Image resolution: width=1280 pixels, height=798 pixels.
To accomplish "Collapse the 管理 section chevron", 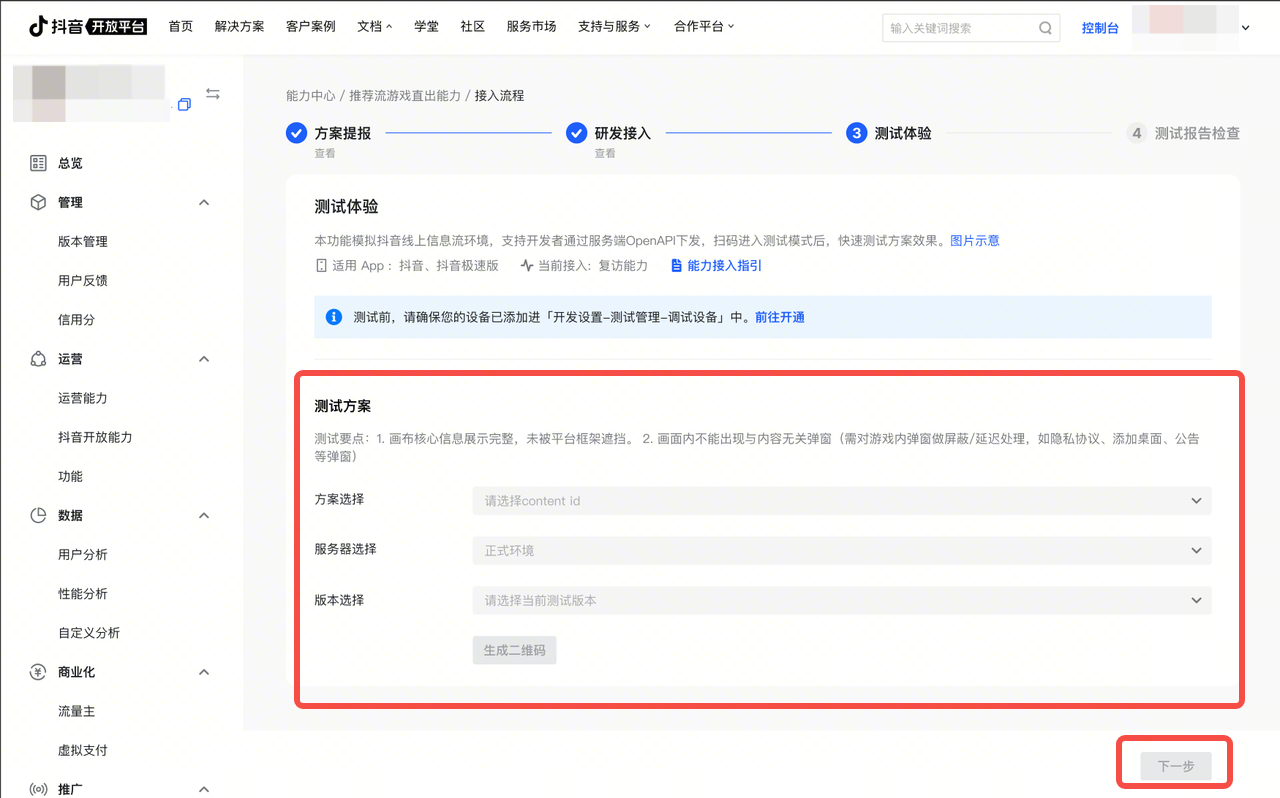I will pos(204,202).
